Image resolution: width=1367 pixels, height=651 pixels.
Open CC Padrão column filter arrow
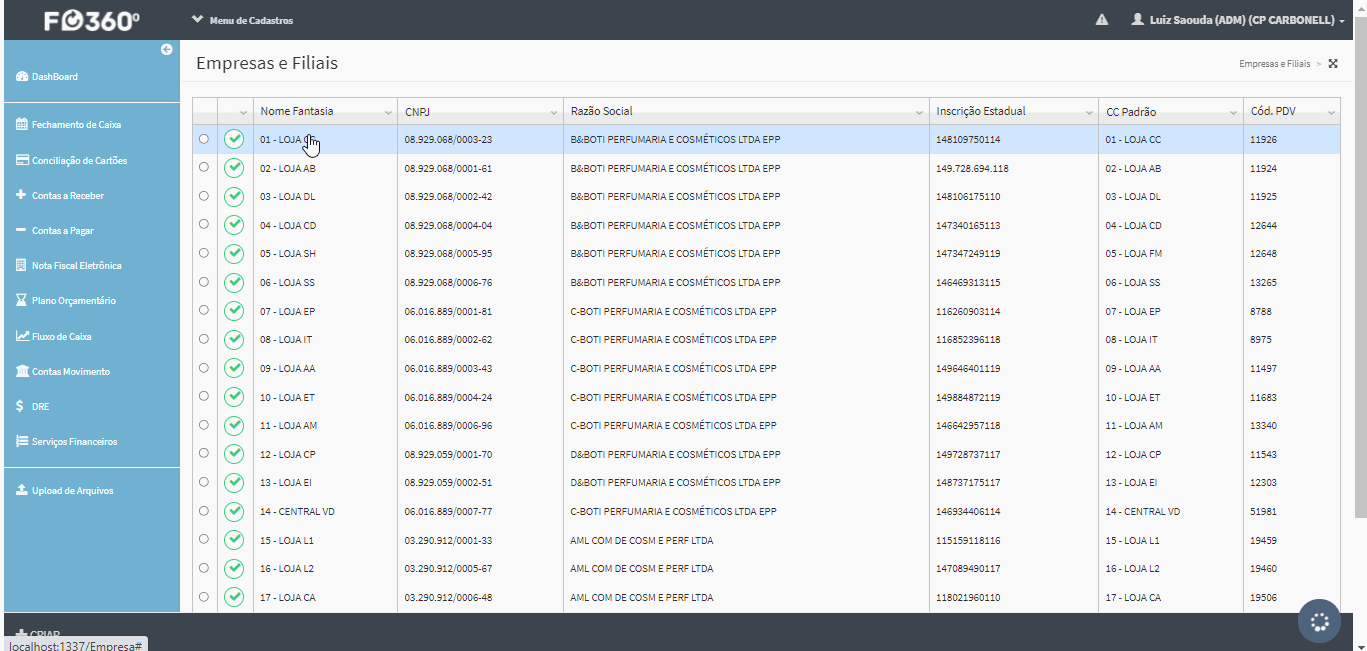pos(1233,112)
